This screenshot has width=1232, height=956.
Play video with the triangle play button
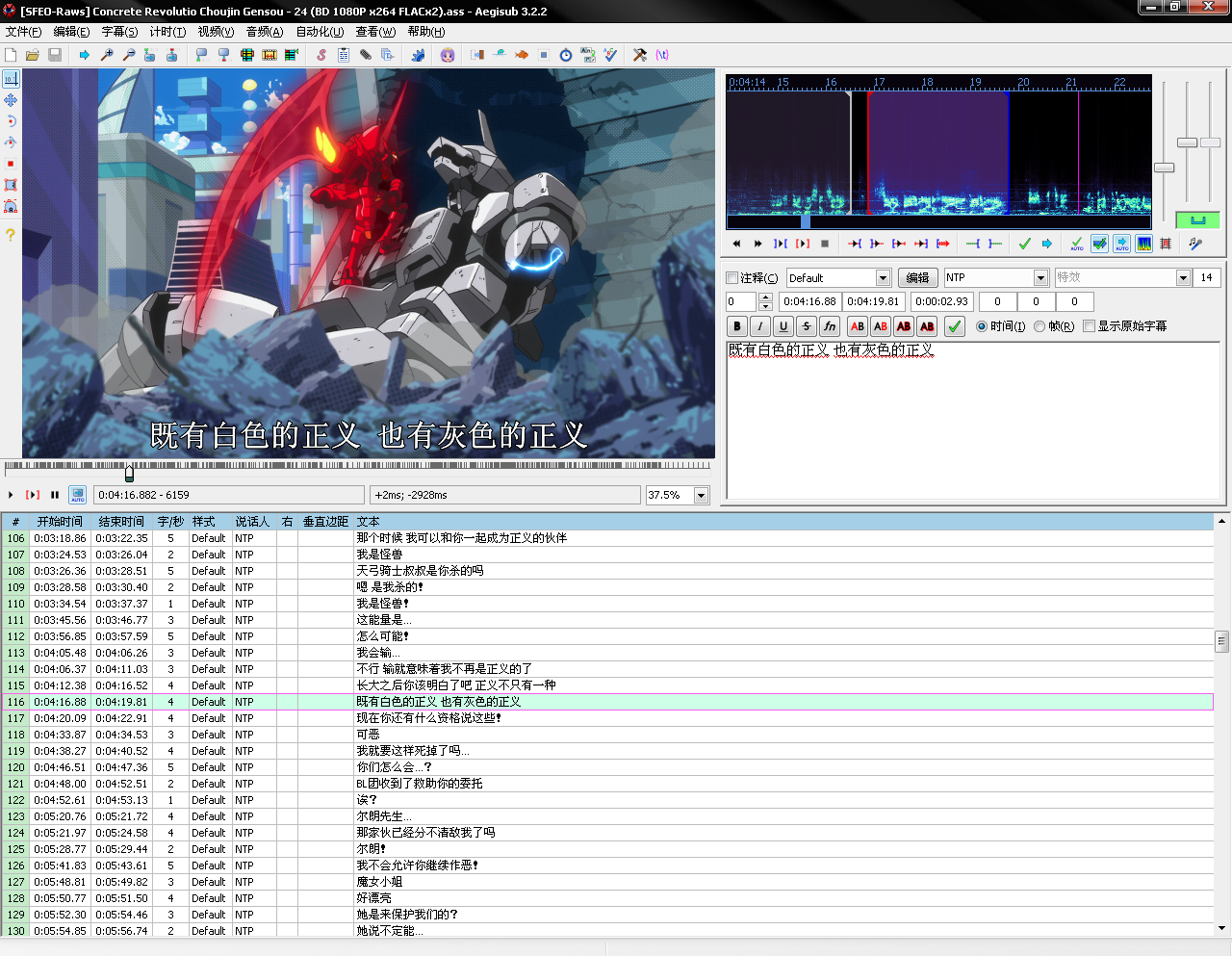tap(11, 495)
